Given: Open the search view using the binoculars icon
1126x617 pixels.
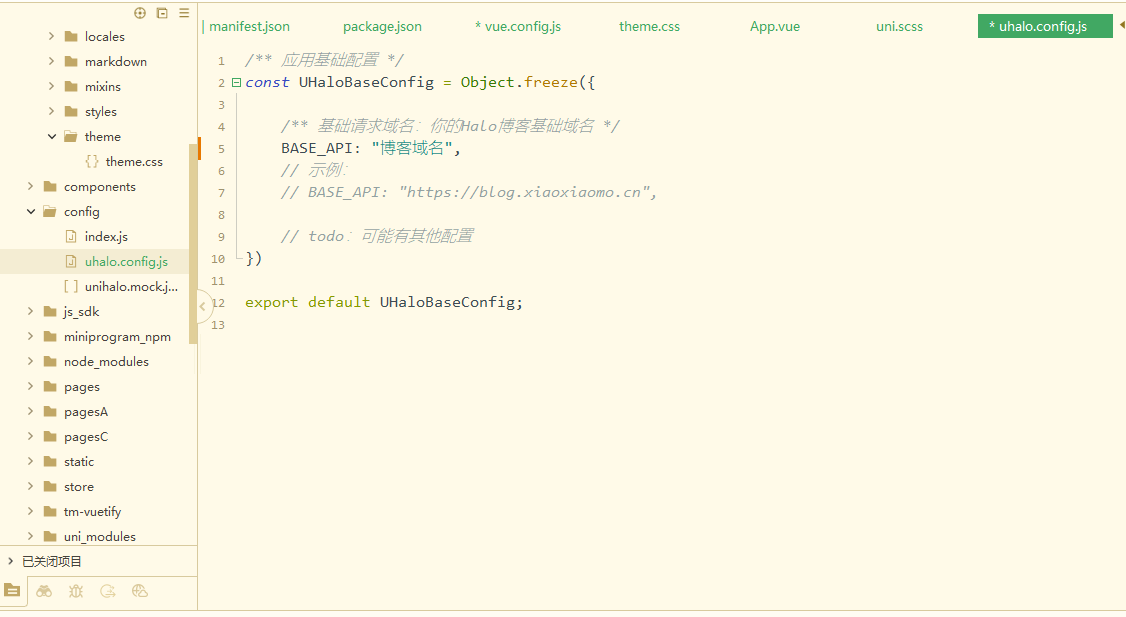Looking at the screenshot, I should (44, 591).
